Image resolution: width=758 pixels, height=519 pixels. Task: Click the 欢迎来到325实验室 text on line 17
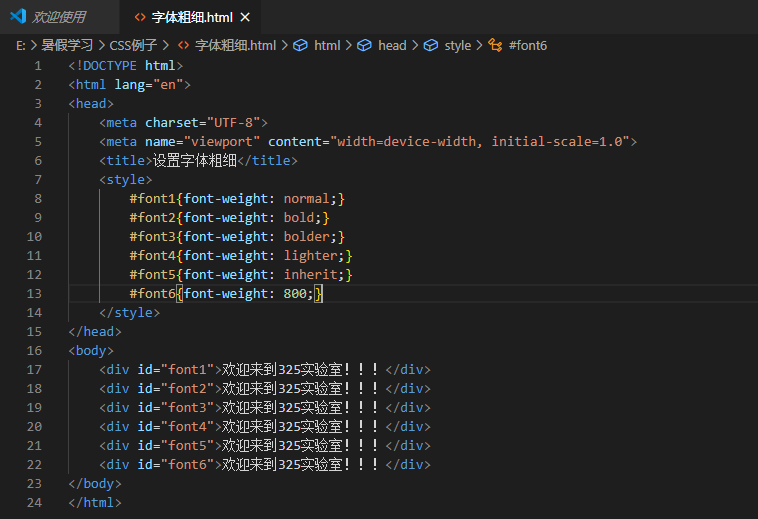282,370
